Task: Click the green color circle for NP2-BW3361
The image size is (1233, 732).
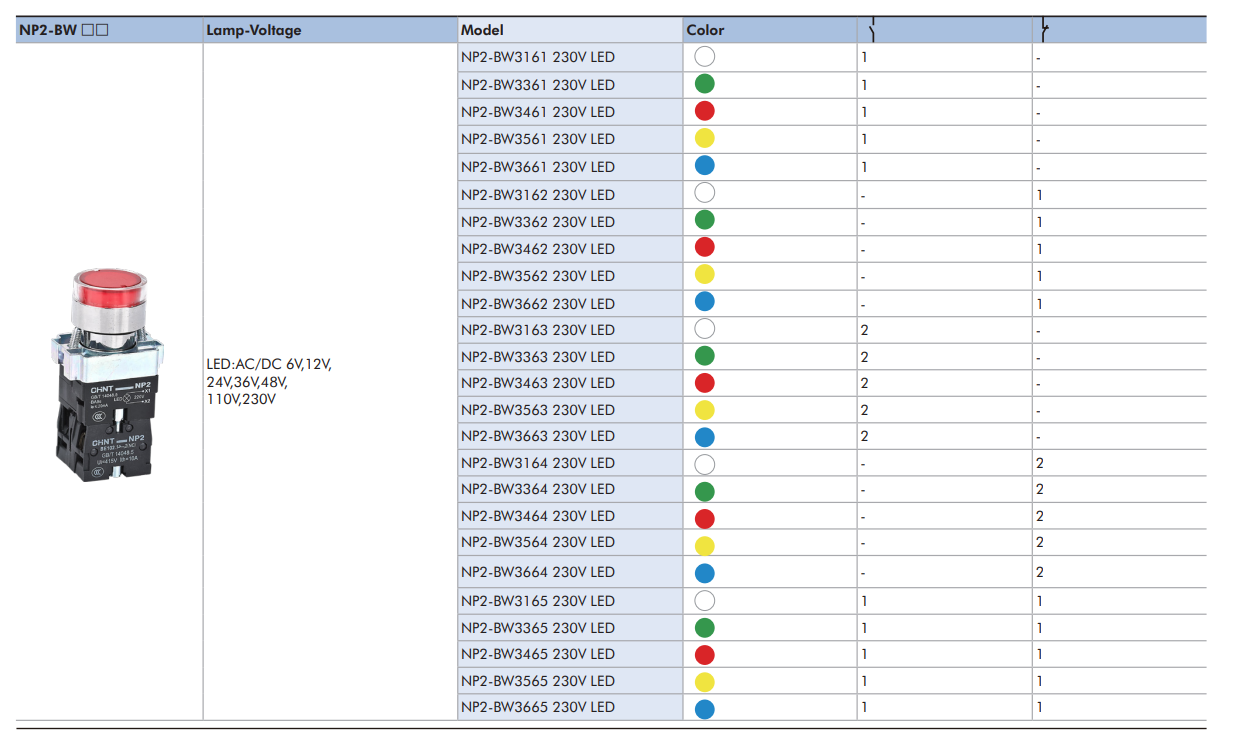Action: point(705,84)
